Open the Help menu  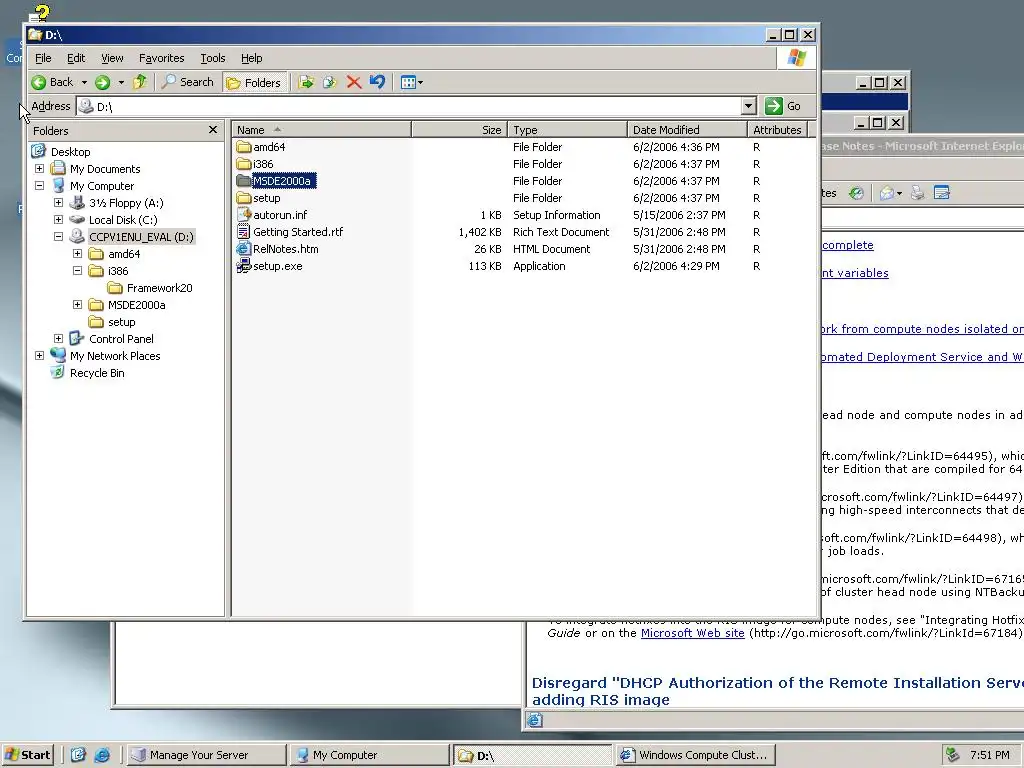251,58
